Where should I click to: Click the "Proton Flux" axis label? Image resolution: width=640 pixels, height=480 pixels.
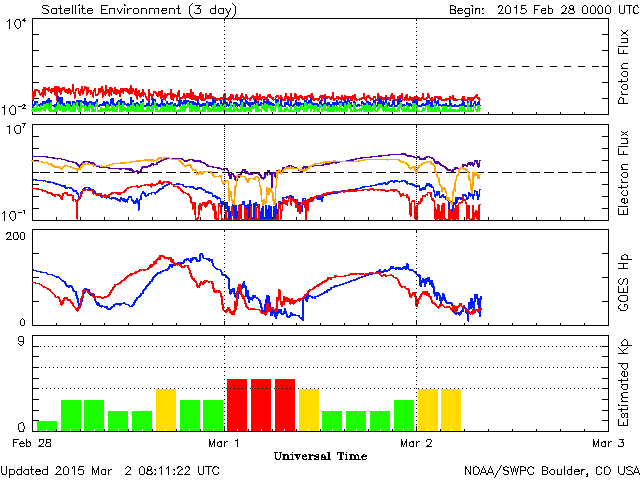pos(623,67)
